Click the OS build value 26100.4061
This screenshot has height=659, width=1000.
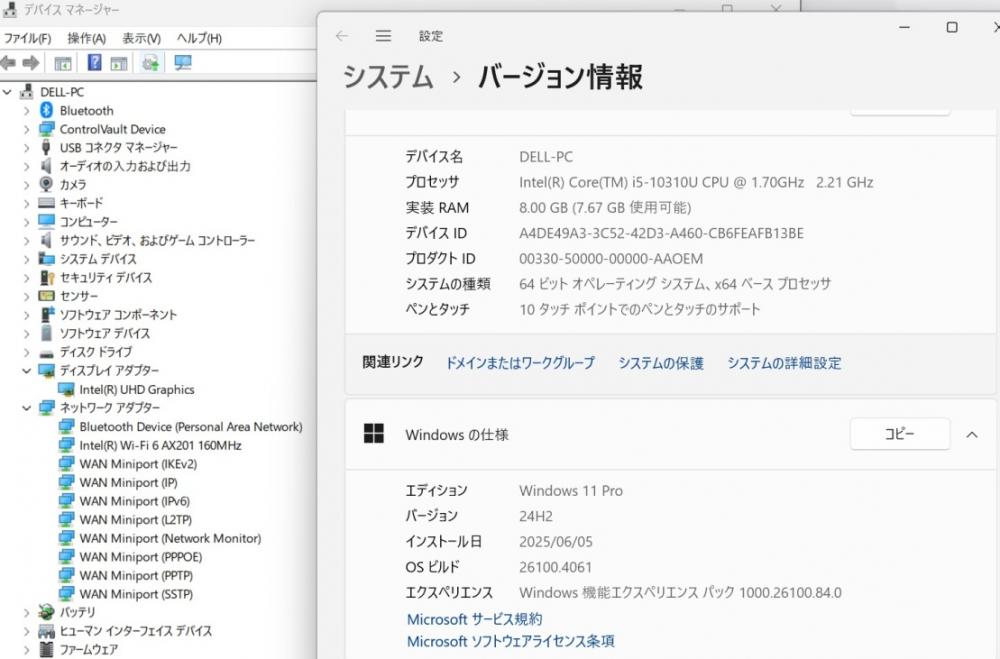click(555, 567)
